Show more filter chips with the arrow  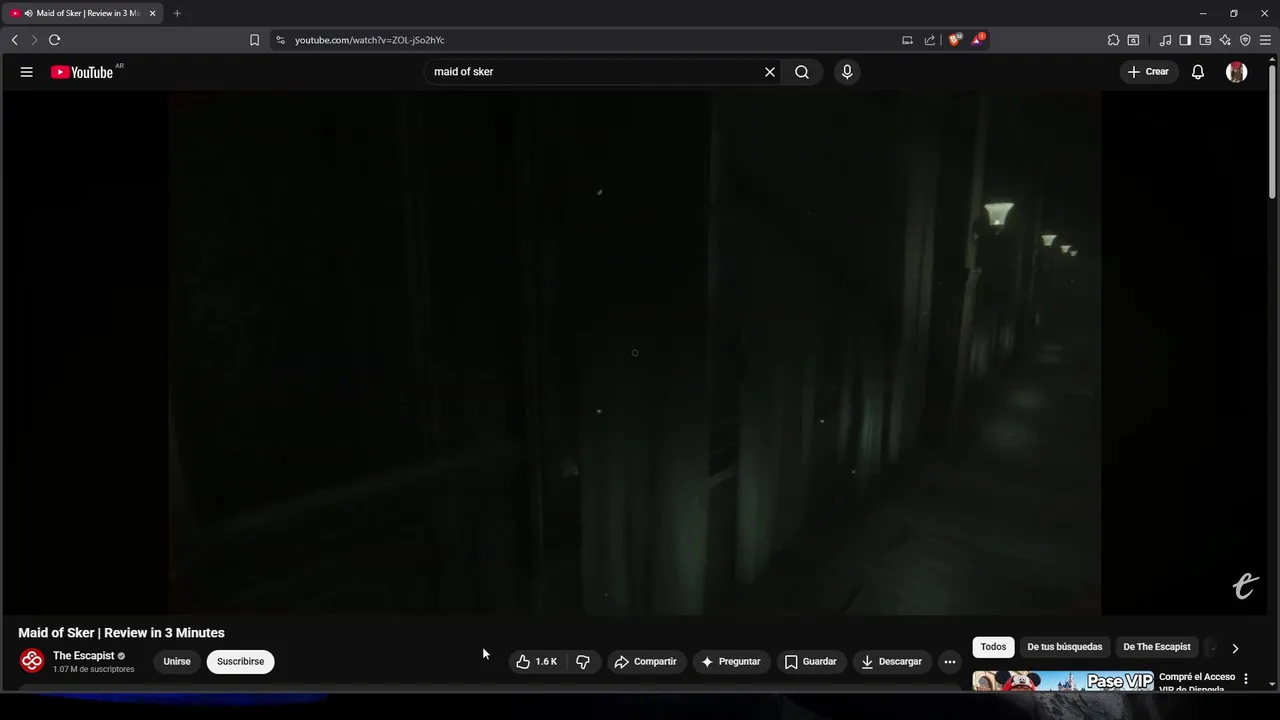pos(1235,648)
